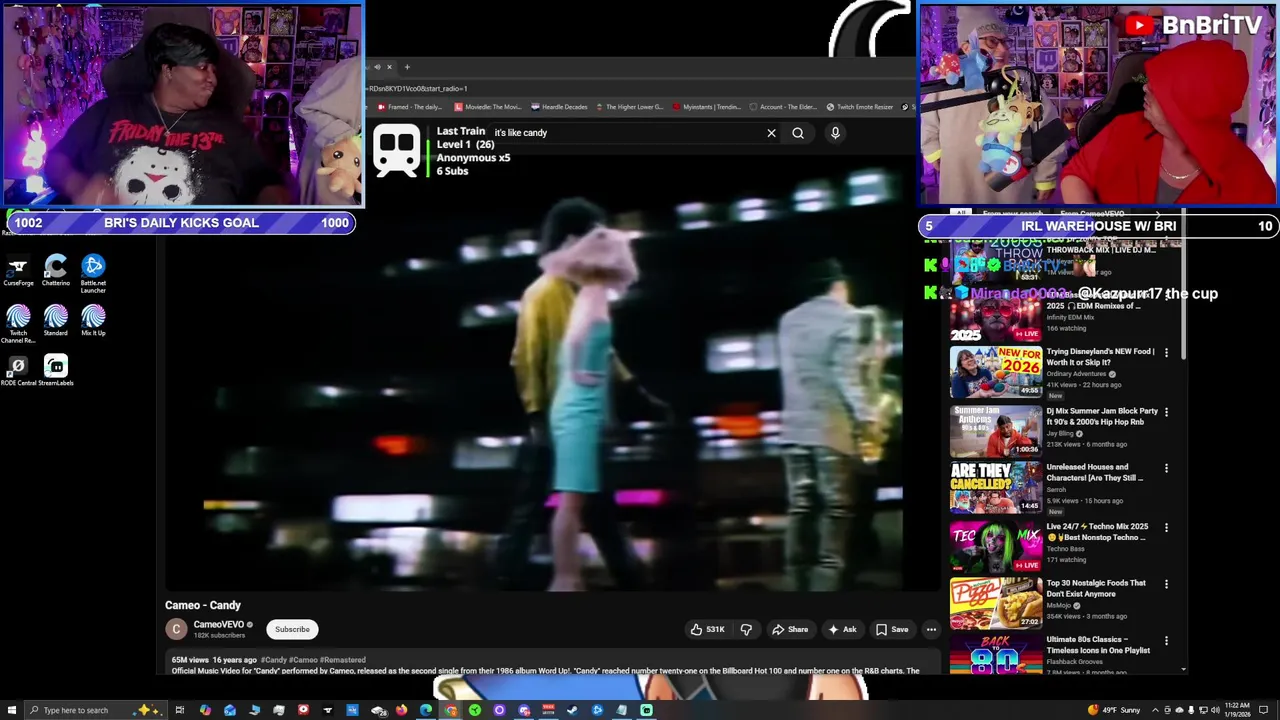1280x720 pixels.
Task: Open the Heardle Decades bookmark
Action: 560,107
